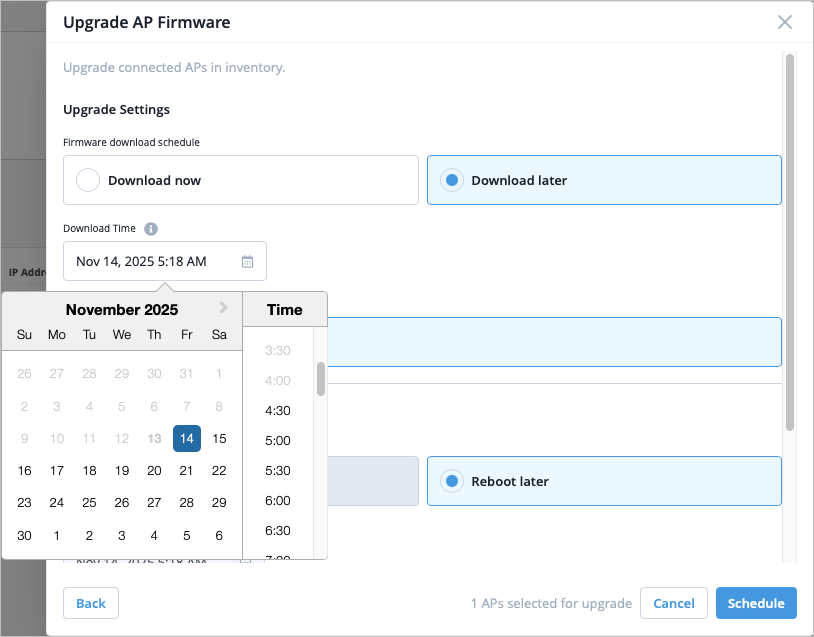Image resolution: width=814 pixels, height=637 pixels.
Task: Close the Upgrade AP Firmware dialog
Action: (785, 22)
